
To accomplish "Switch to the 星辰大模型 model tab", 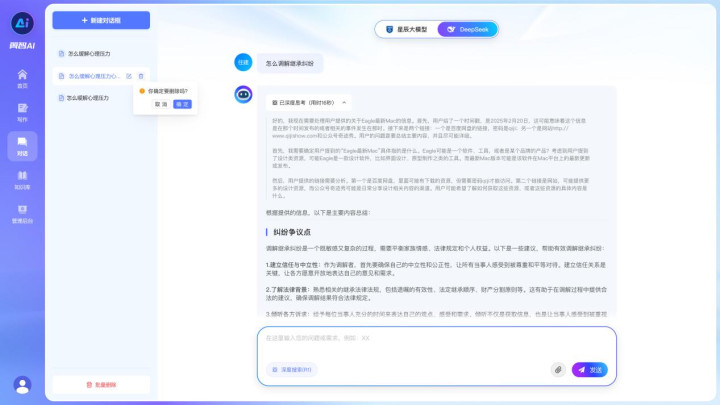I will (x=406, y=29).
